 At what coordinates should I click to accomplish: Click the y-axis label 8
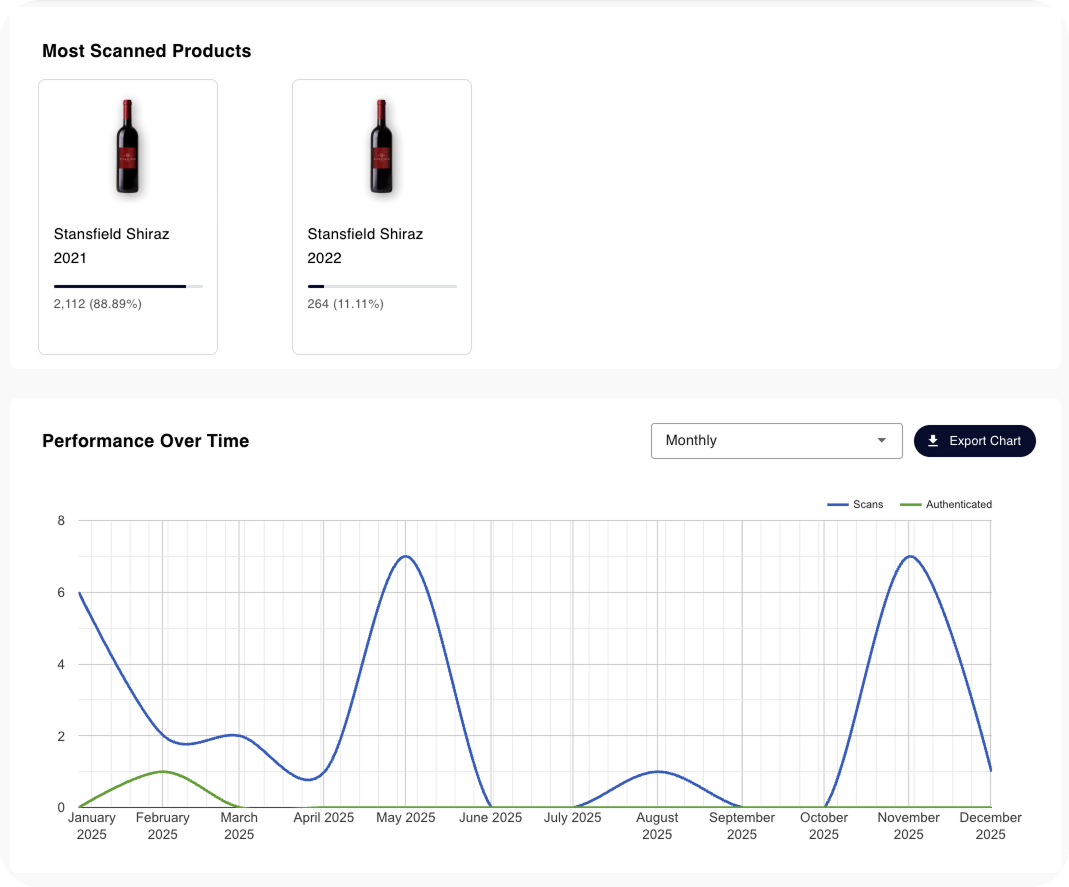tap(61, 521)
